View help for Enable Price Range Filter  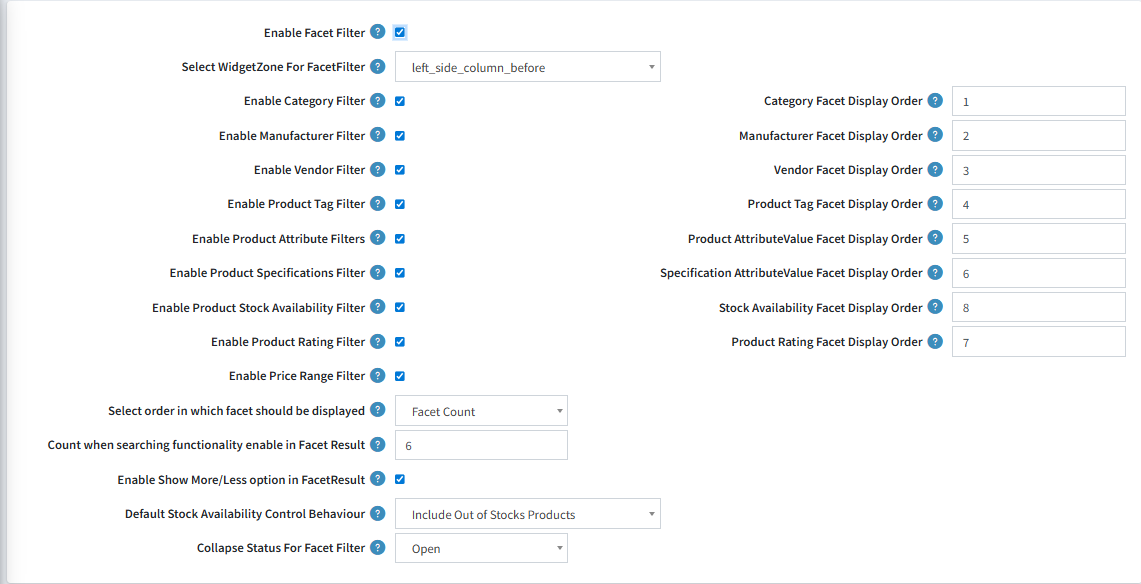point(377,375)
